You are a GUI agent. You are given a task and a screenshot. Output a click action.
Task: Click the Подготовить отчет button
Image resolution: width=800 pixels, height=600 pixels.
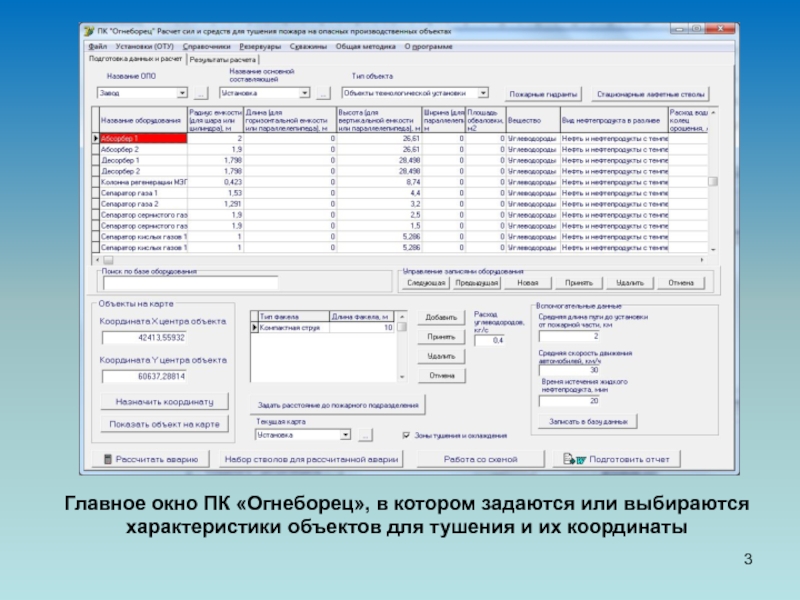click(616, 459)
